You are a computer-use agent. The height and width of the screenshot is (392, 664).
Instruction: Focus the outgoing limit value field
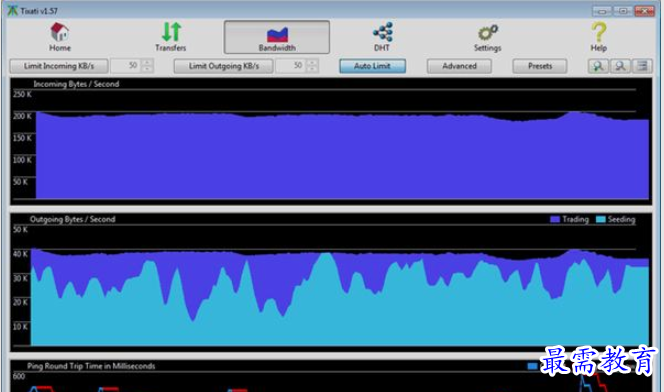point(291,66)
